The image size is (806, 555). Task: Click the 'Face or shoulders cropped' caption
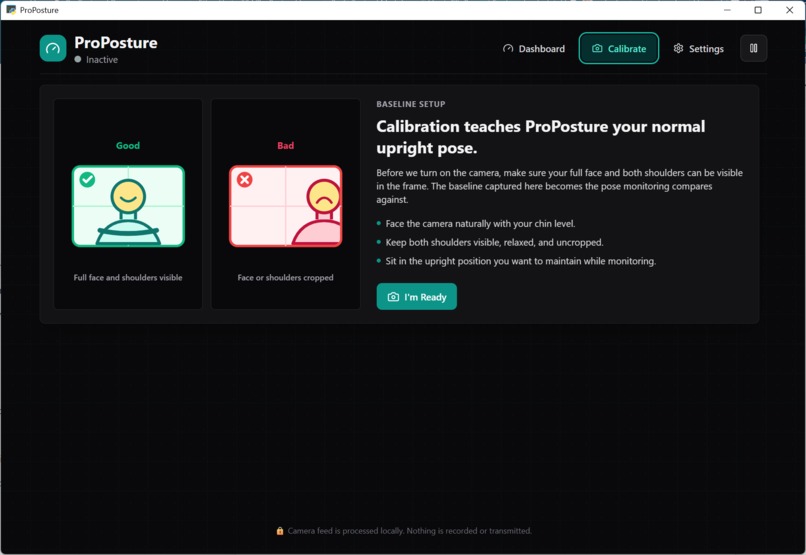coord(285,278)
